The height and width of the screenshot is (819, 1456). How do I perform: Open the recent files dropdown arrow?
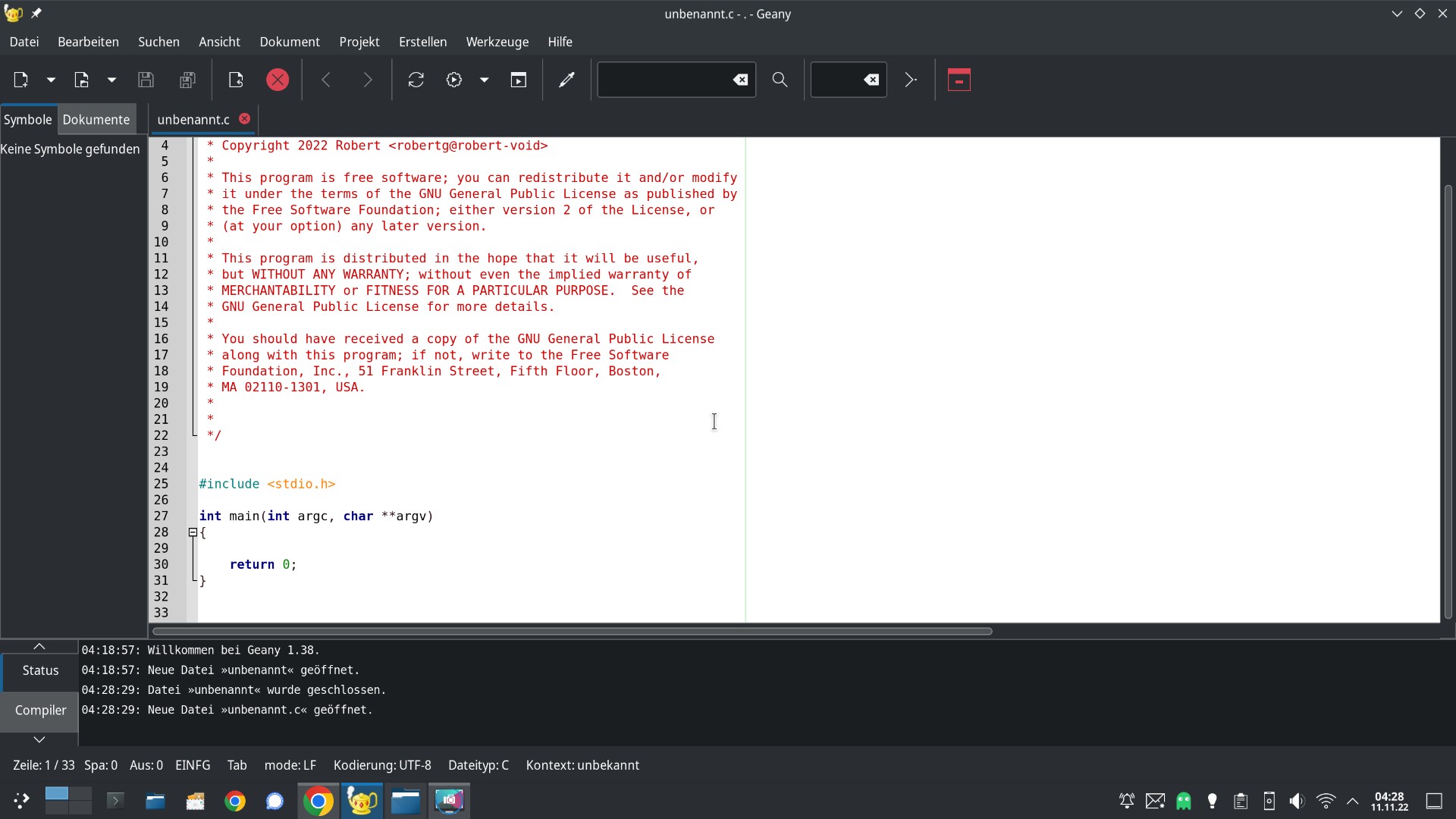[x=111, y=80]
